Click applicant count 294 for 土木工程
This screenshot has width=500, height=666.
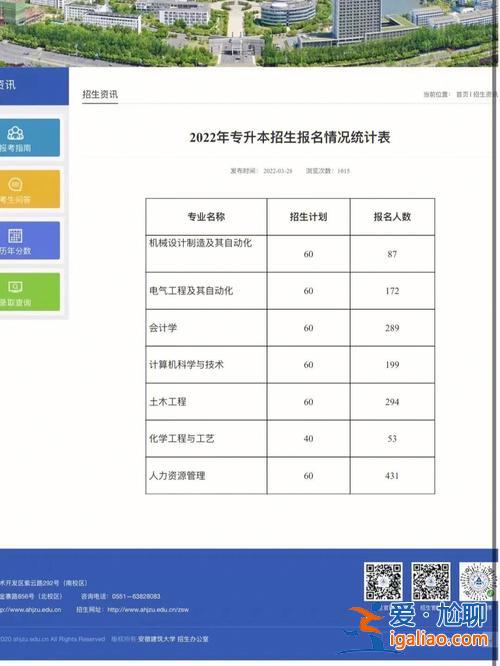pyautogui.click(x=392, y=402)
